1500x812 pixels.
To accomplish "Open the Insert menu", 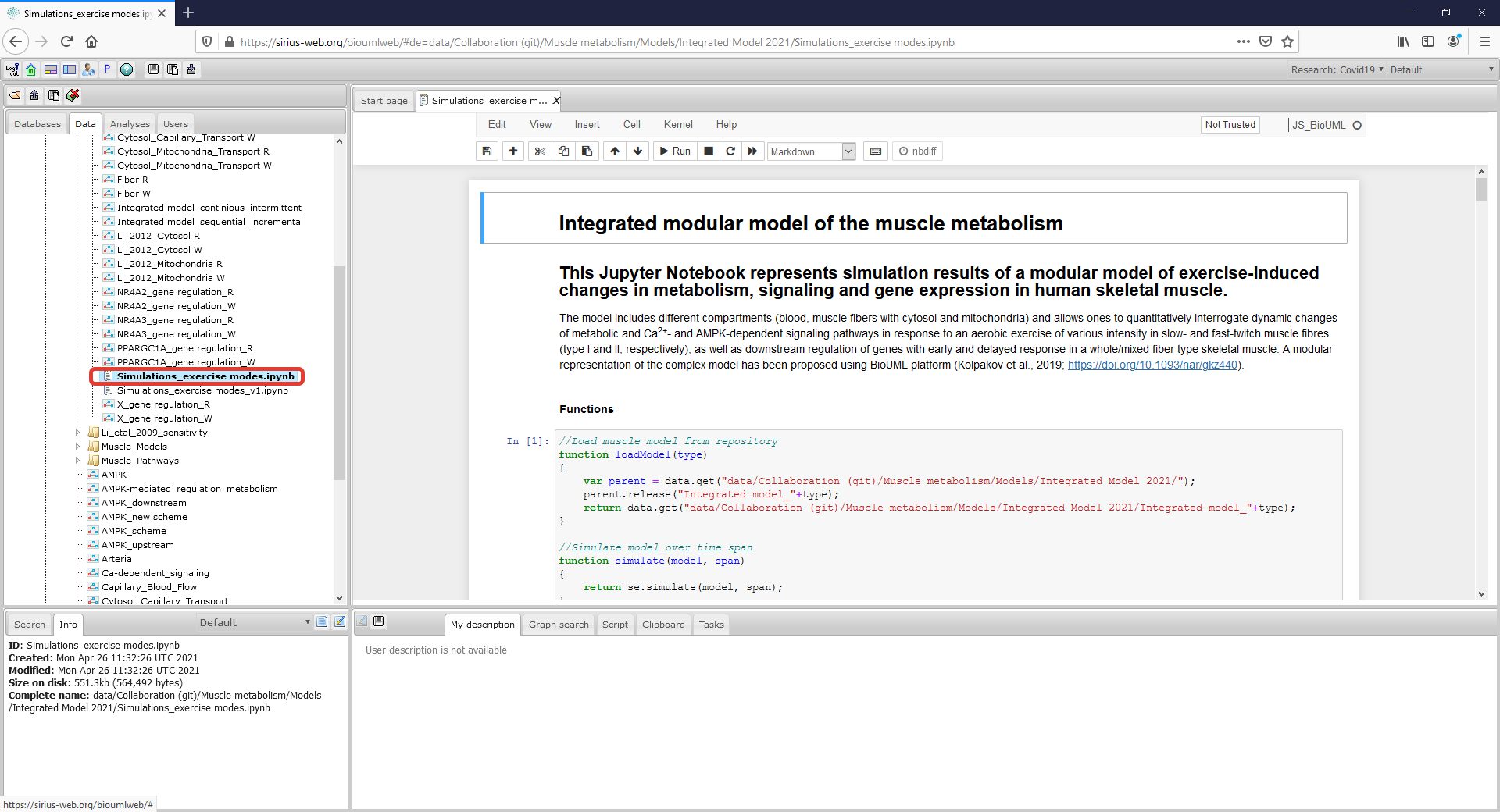I will (587, 125).
